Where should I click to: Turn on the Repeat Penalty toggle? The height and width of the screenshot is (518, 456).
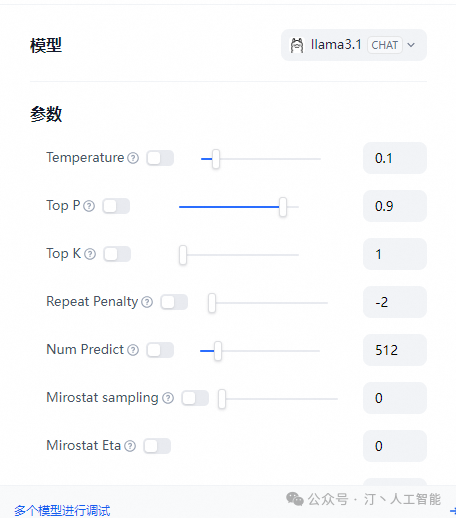pyautogui.click(x=174, y=302)
